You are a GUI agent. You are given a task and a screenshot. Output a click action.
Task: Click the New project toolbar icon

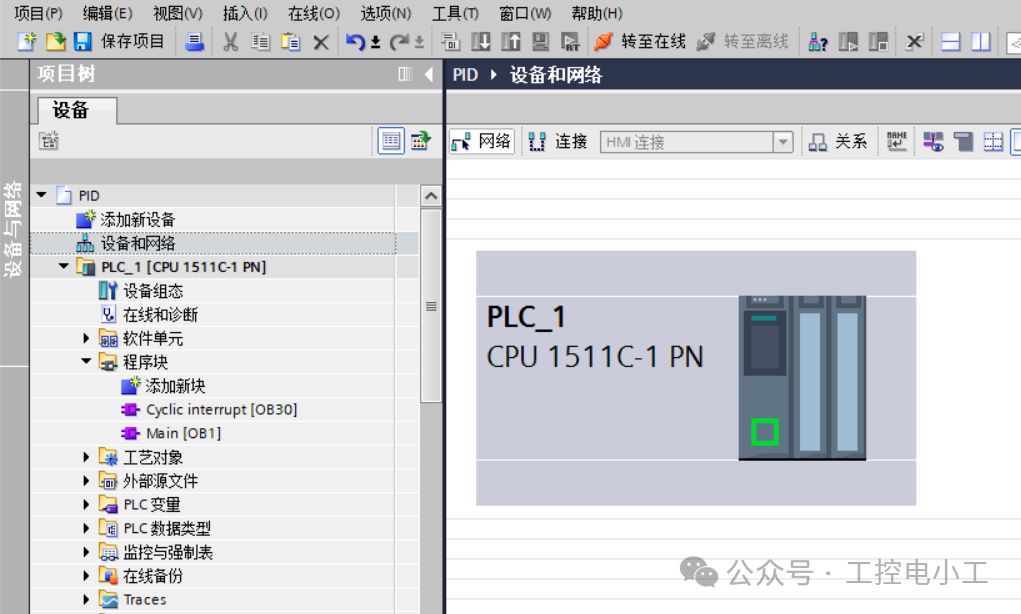click(26, 42)
